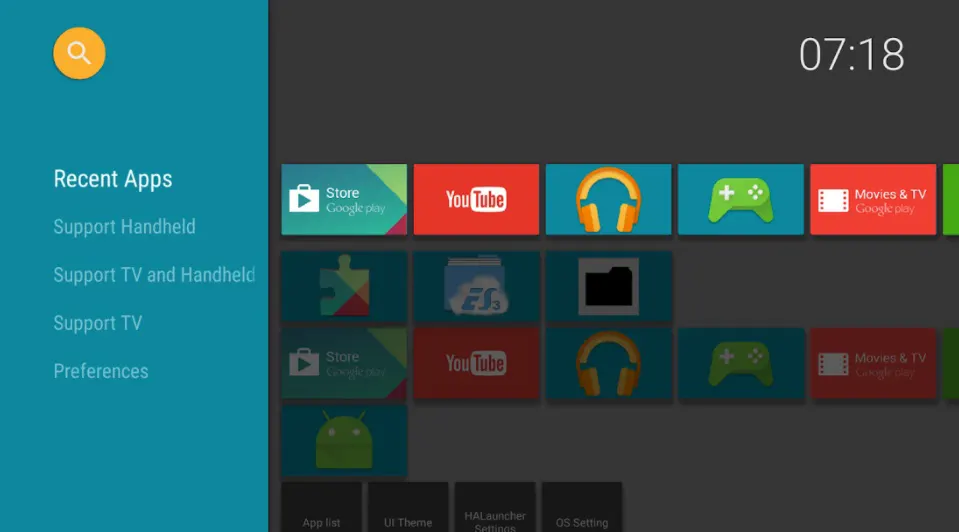Open the App list button

click(321, 507)
